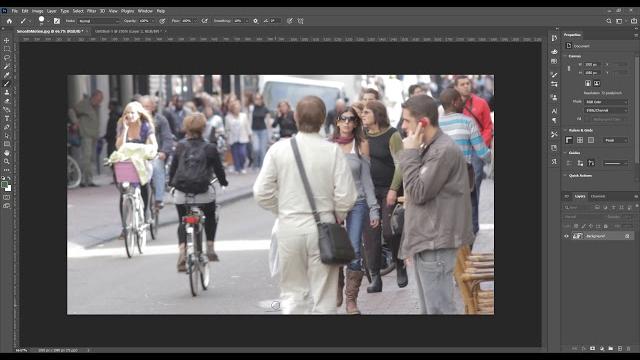Open History panel icon in dock
This screenshot has height=360, width=640.
point(554,38)
